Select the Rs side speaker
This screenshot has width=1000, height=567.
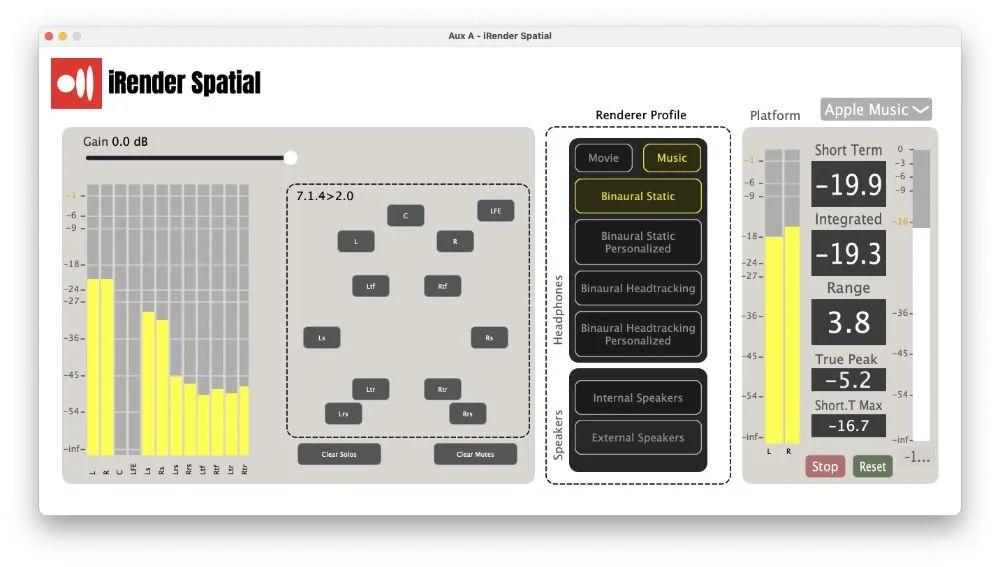pos(489,338)
